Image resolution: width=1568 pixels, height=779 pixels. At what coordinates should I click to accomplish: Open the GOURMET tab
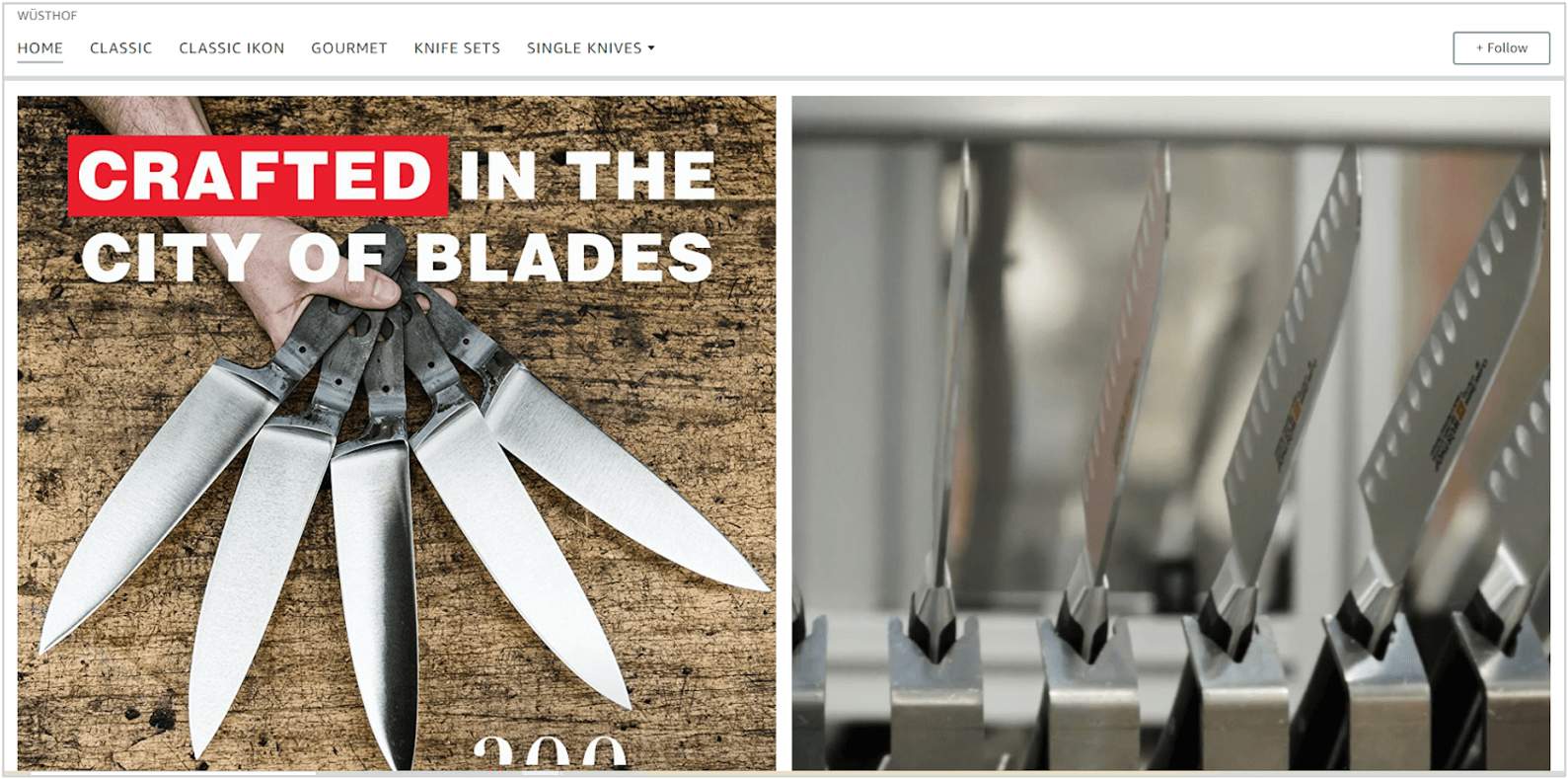[x=349, y=48]
